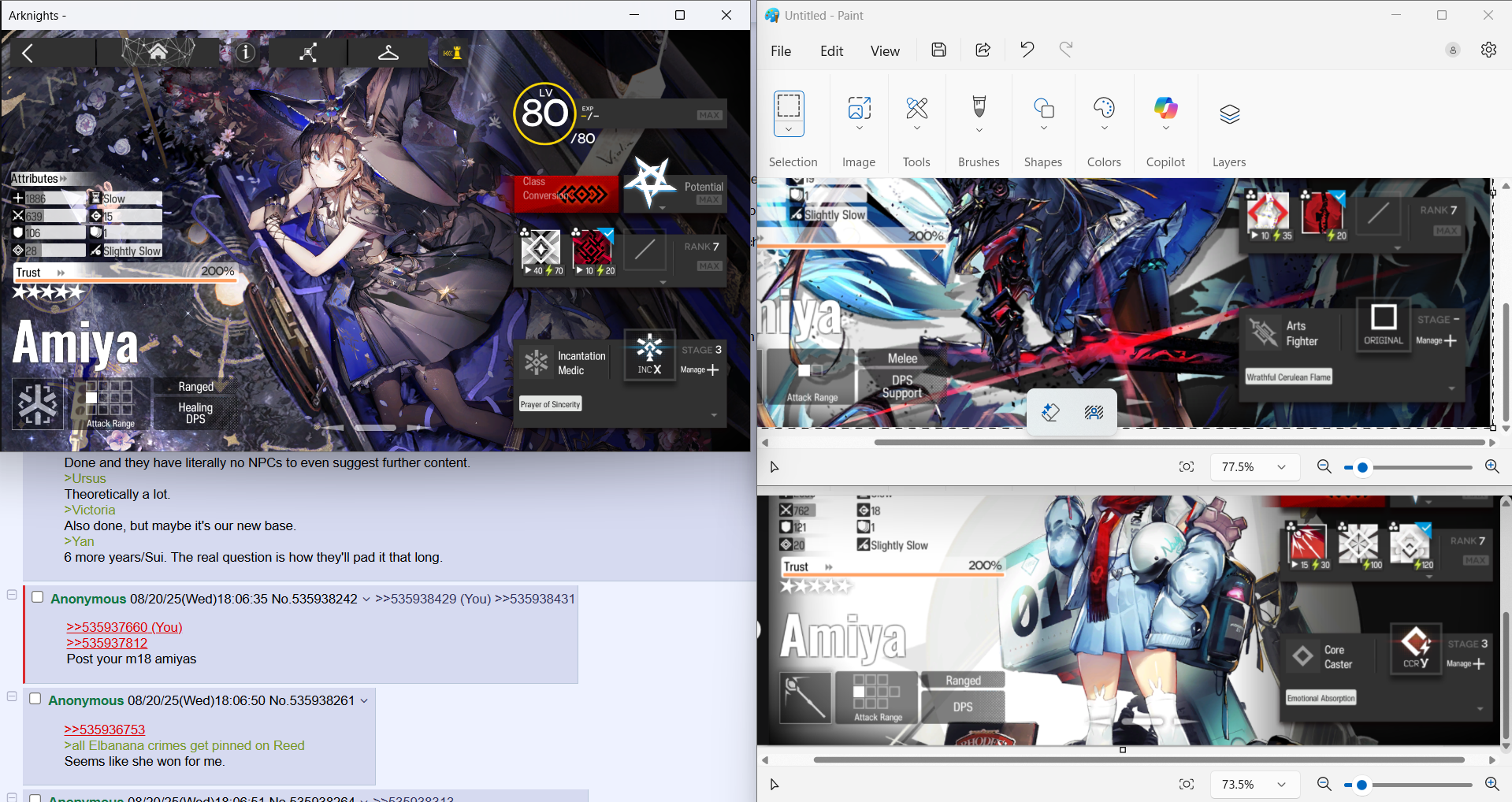The image size is (1512, 802).
Task: Pick the Brushes tool in Paint
Action: click(x=979, y=106)
